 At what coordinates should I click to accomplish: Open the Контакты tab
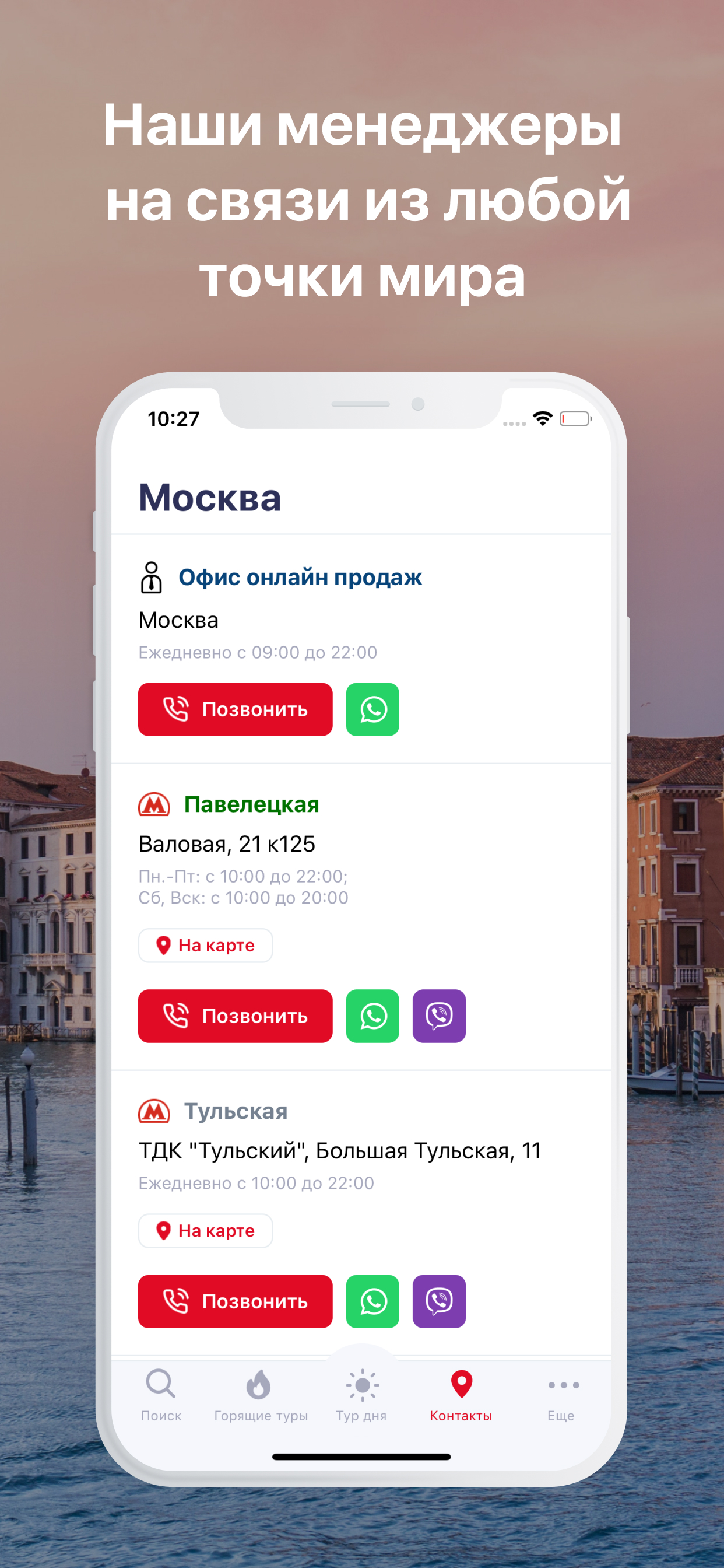(461, 1395)
